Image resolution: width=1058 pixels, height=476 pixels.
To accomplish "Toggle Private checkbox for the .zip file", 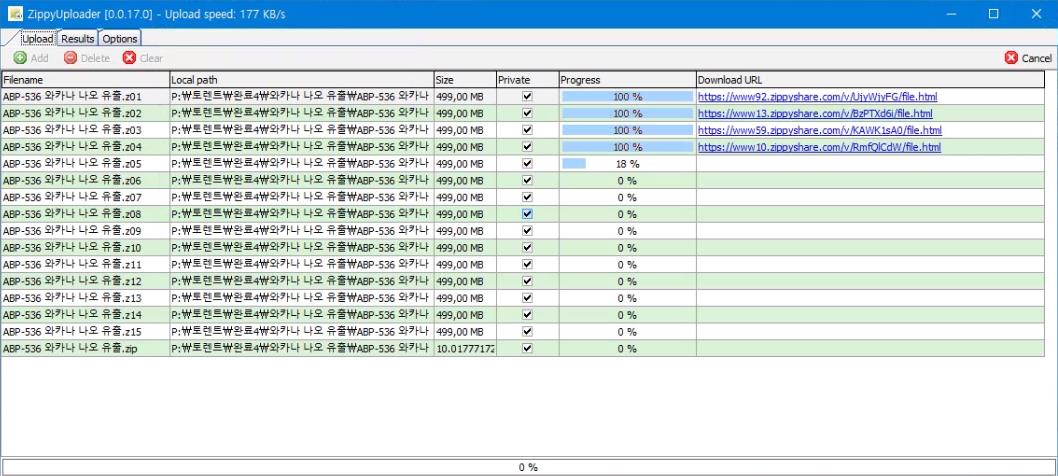I will [x=527, y=348].
